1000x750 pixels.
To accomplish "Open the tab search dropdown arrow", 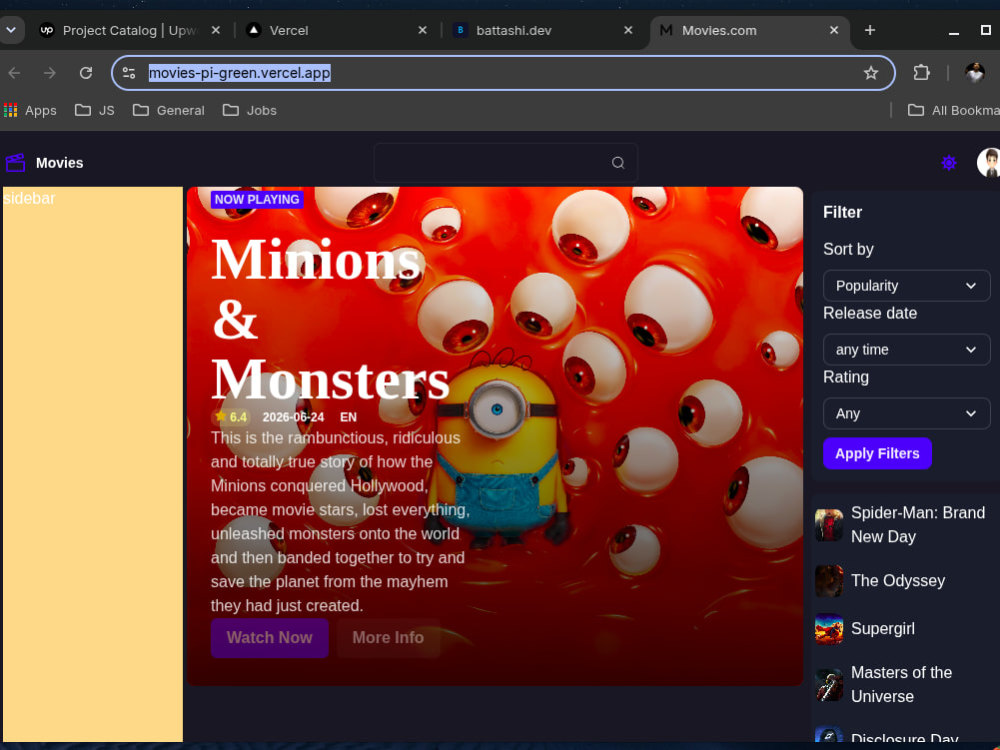I will click(11, 30).
